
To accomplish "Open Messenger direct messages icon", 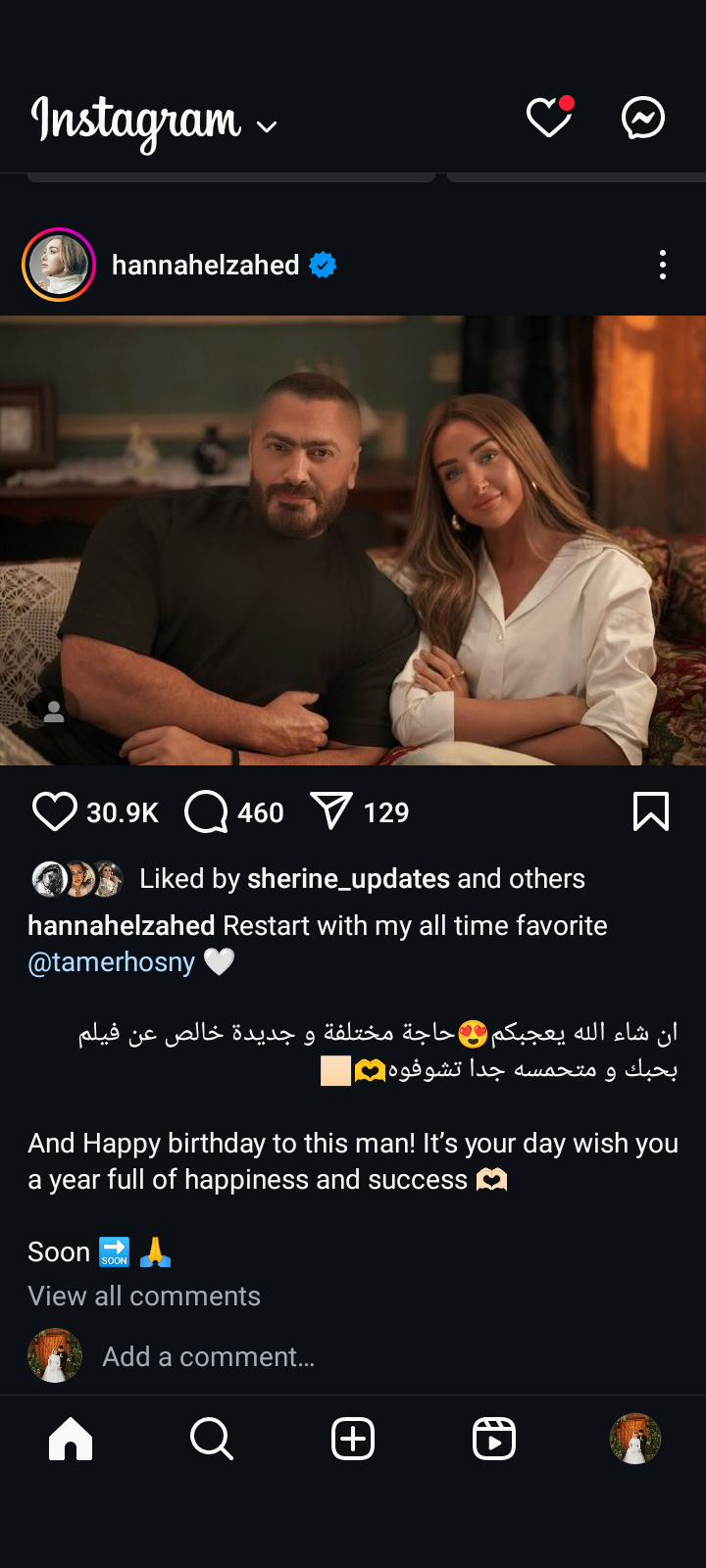I will point(643,118).
